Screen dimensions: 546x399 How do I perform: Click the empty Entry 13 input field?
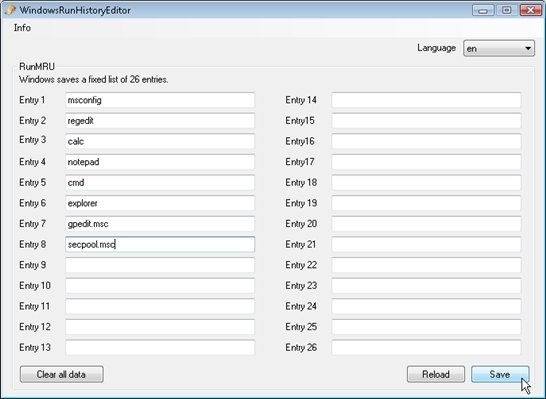point(160,347)
